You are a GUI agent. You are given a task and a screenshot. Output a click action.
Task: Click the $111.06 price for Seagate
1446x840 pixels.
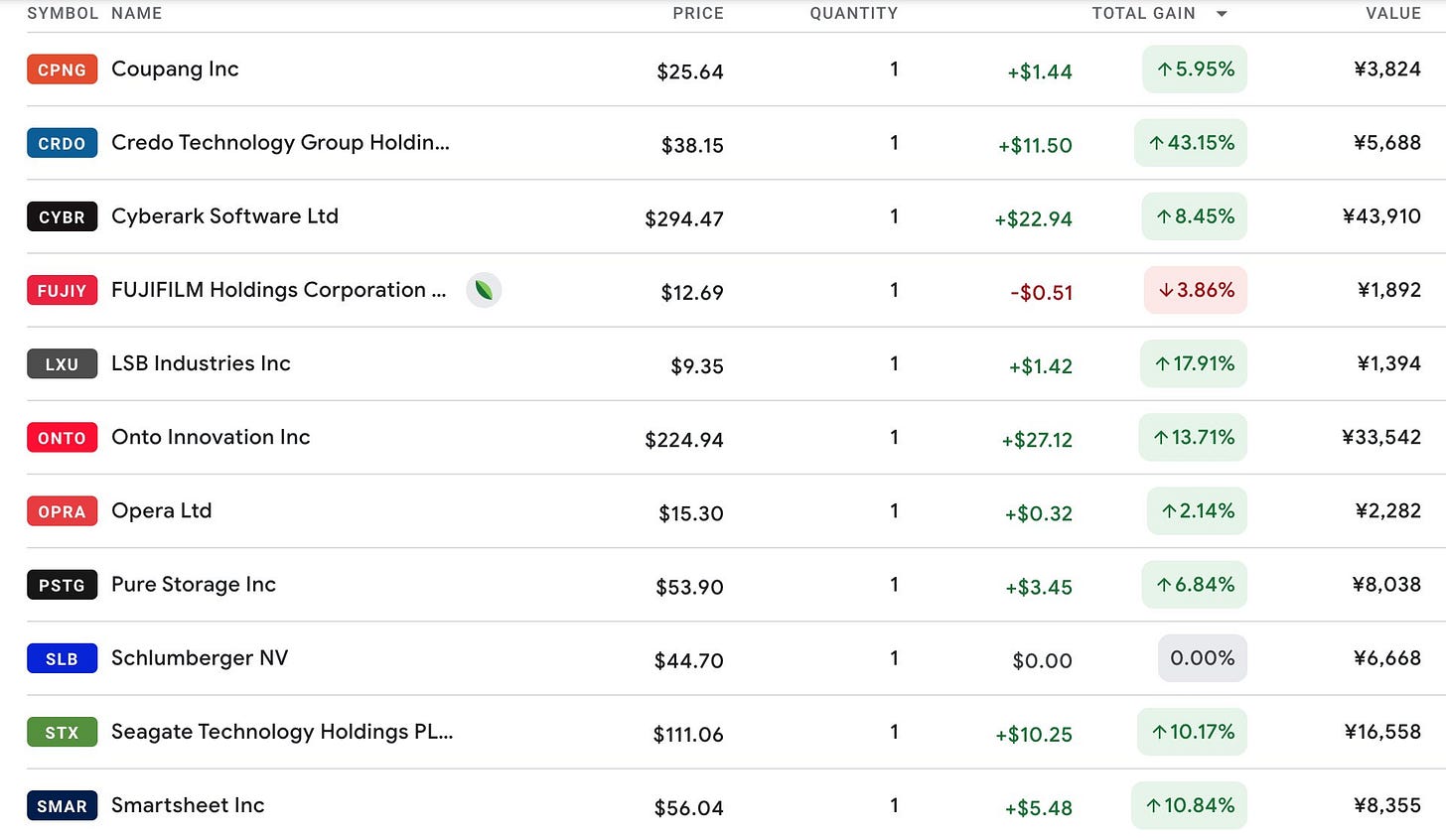coord(688,734)
